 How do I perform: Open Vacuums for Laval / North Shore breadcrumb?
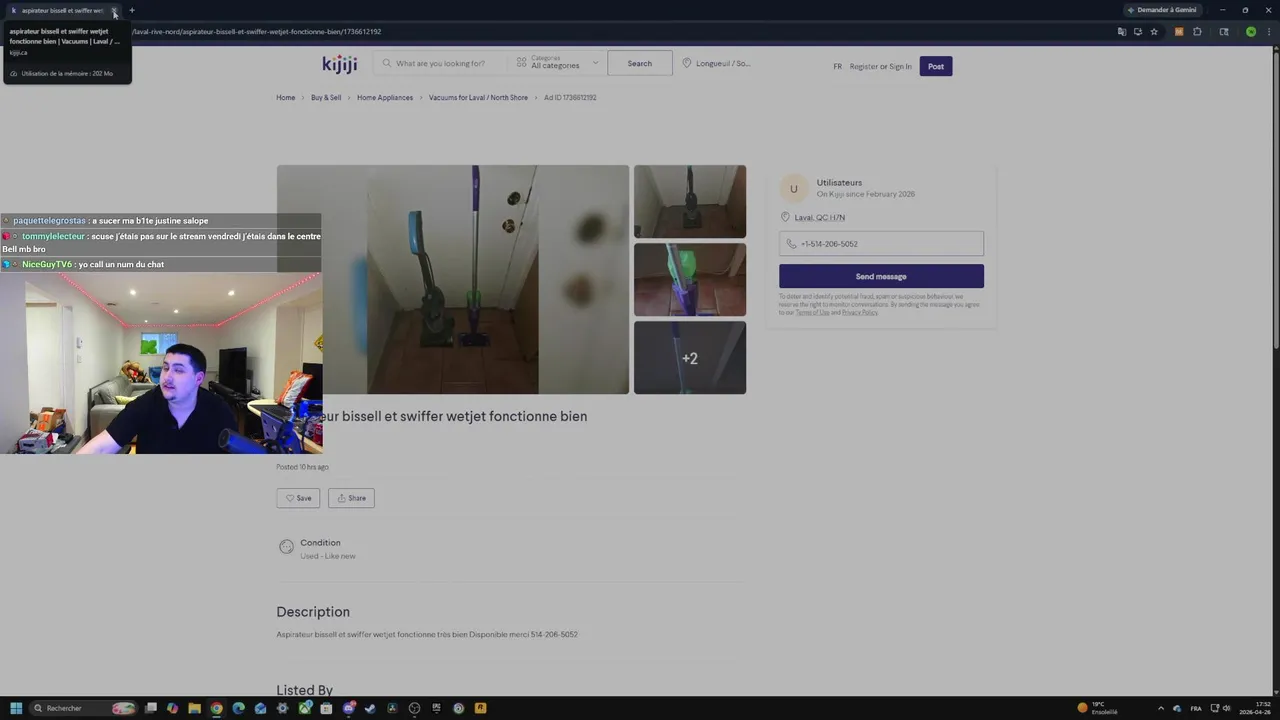(x=478, y=98)
